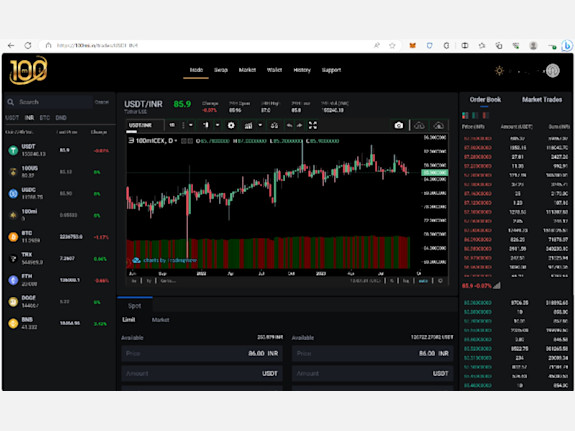The height and width of the screenshot is (431, 575).
Task: Click the 100mi logo
Action: [x=28, y=70]
